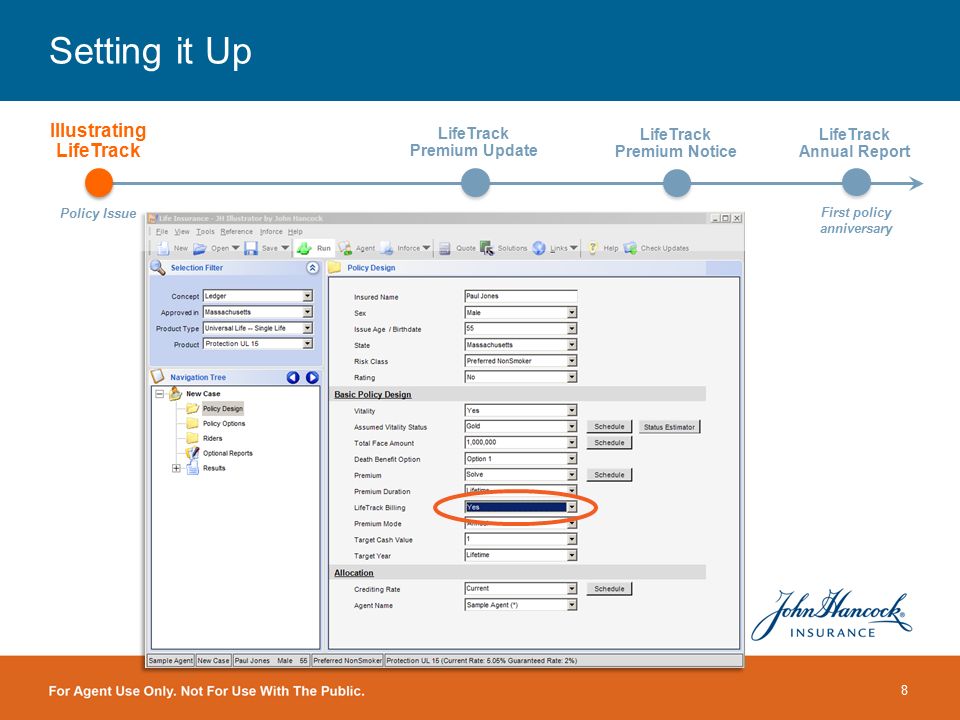Image resolution: width=960 pixels, height=720 pixels.
Task: Open the File menu
Action: pyautogui.click(x=162, y=232)
